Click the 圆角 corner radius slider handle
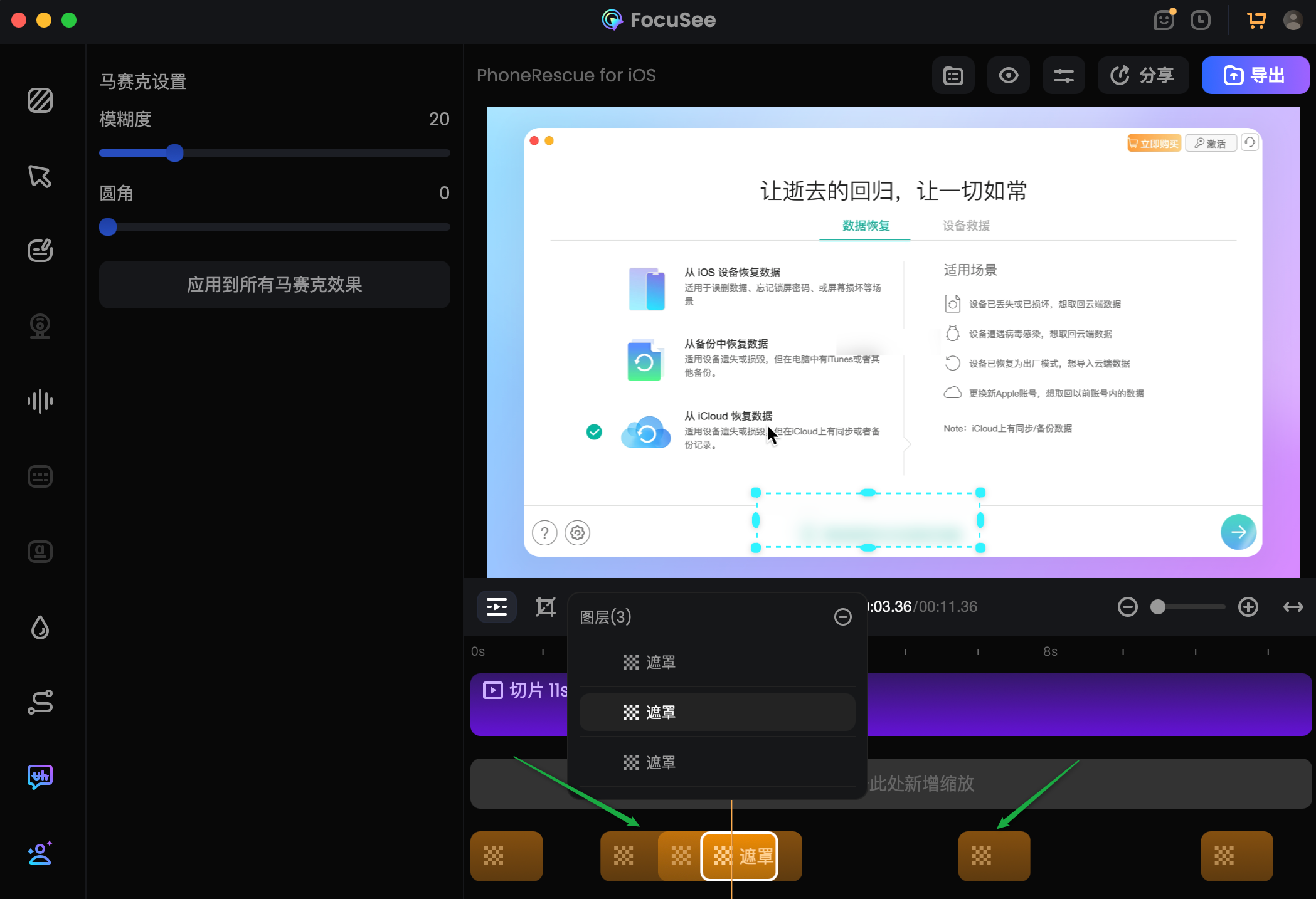This screenshot has width=1316, height=899. [108, 227]
